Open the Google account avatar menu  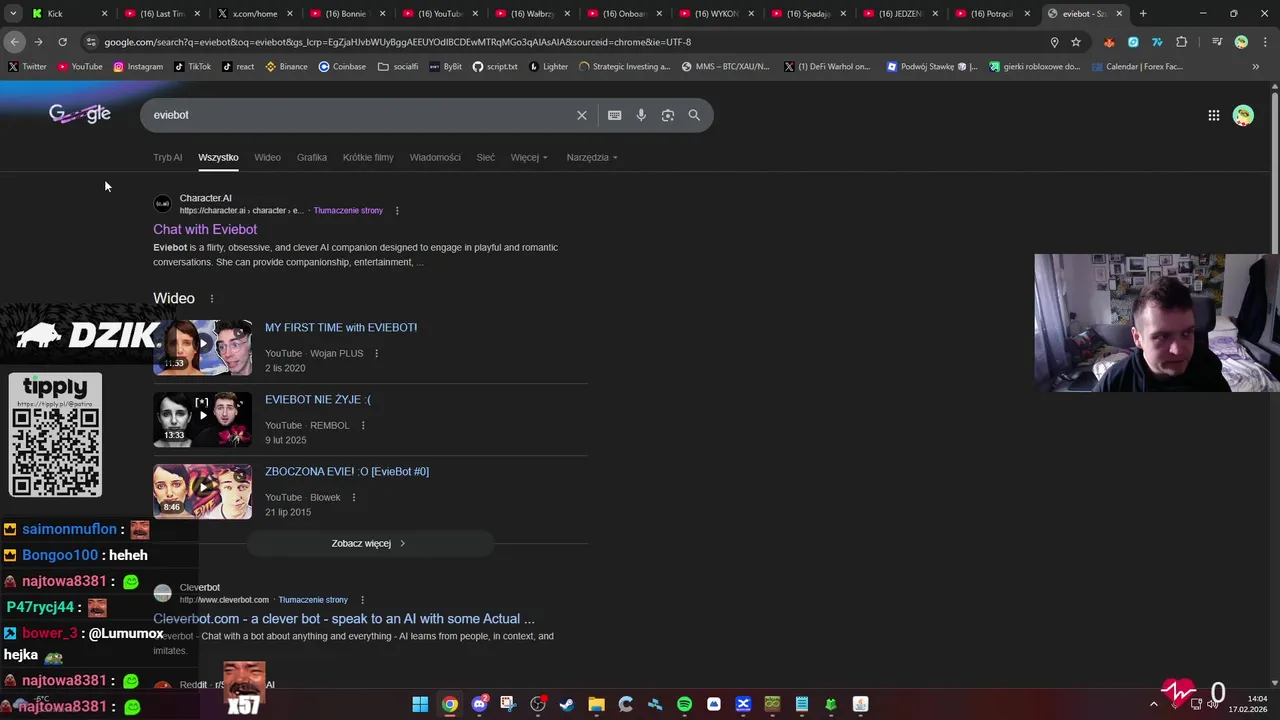pyautogui.click(x=1243, y=115)
